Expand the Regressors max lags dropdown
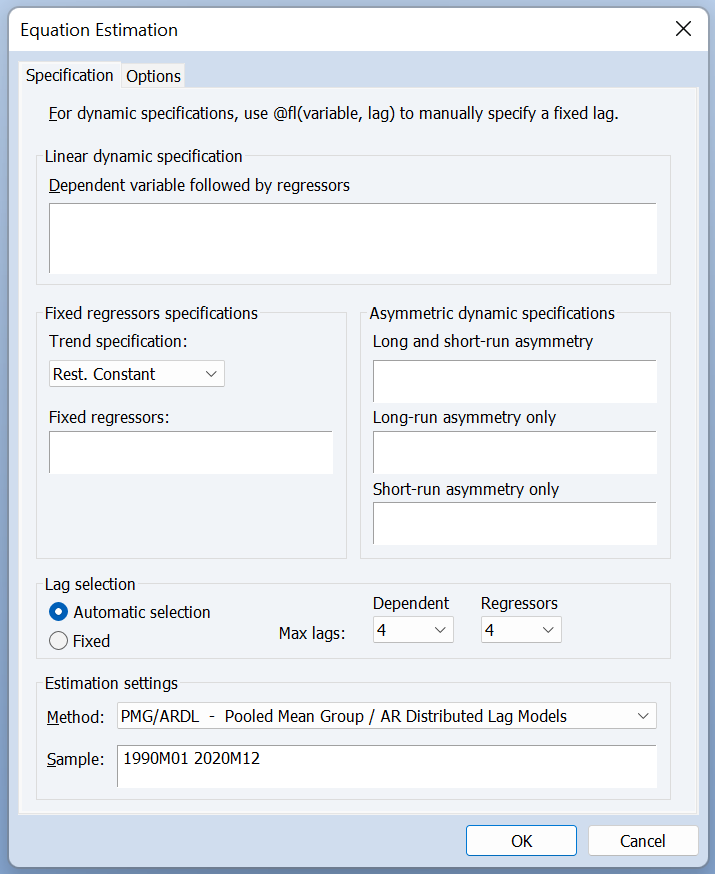The width and height of the screenshot is (715, 874). [x=521, y=630]
